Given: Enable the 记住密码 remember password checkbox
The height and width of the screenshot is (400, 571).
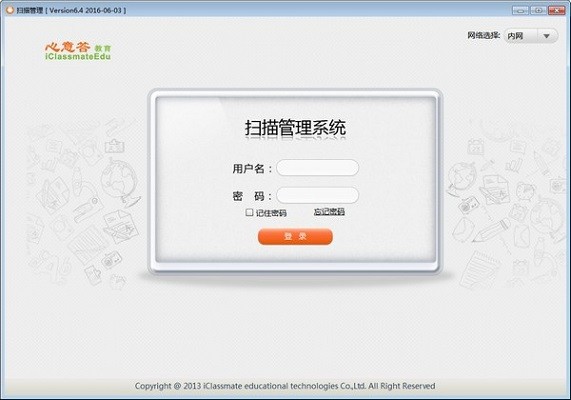Looking at the screenshot, I should tap(249, 212).
